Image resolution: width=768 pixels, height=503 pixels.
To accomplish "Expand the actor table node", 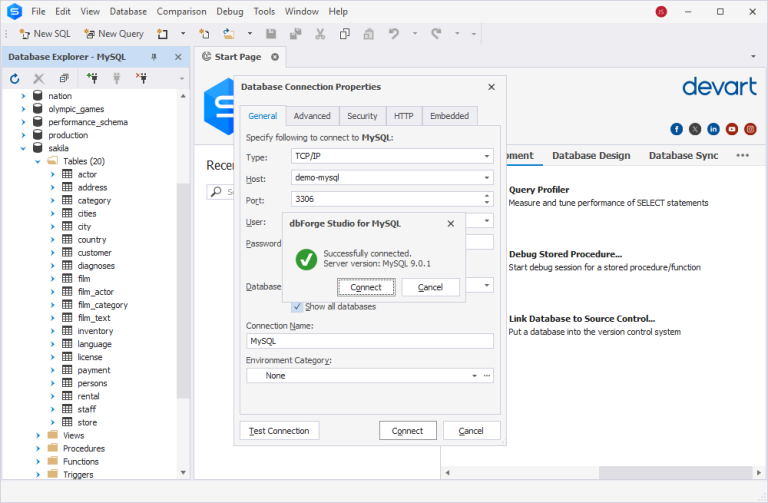I will coord(53,174).
